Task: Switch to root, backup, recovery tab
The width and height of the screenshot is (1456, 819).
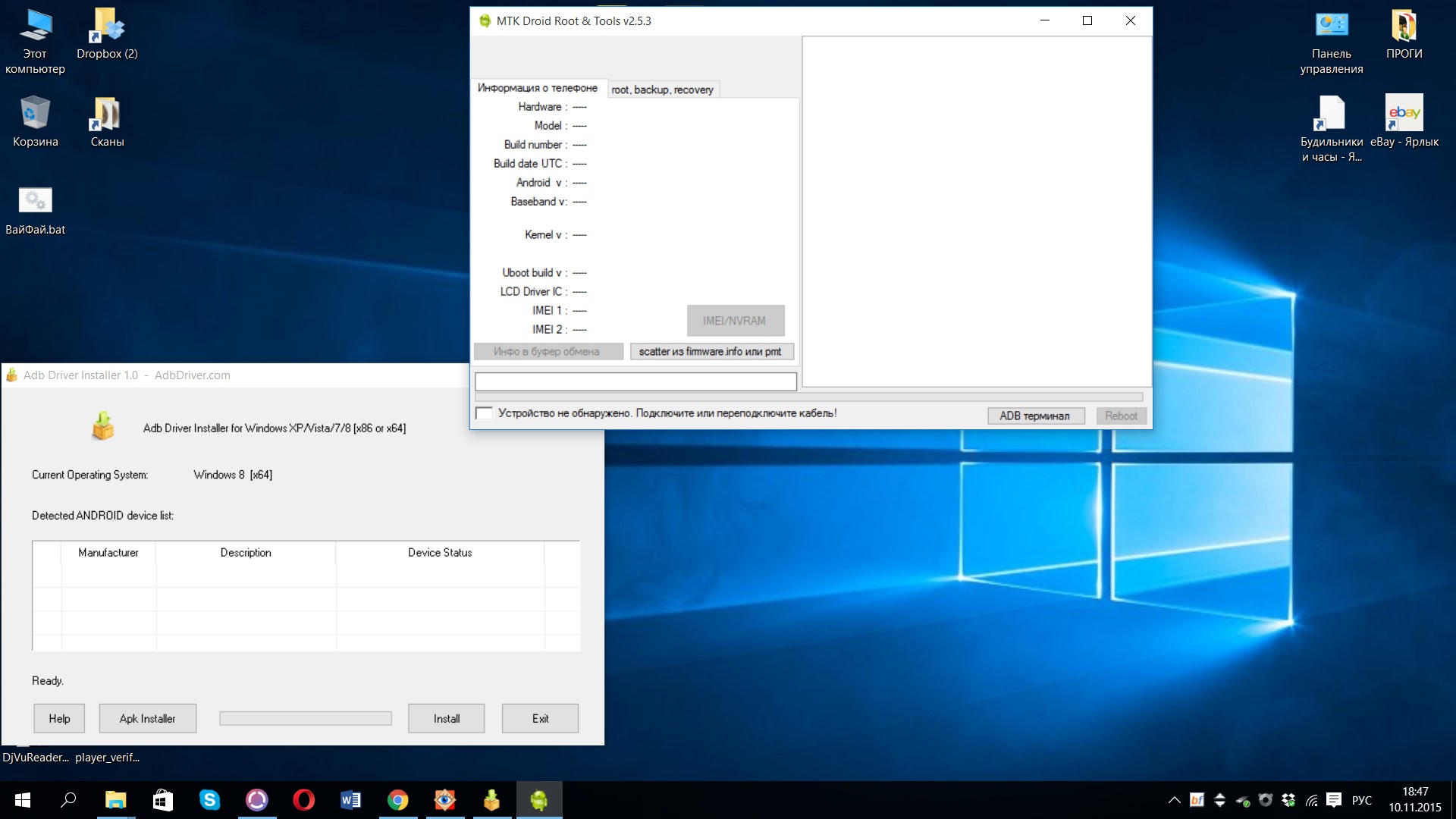Action: pyautogui.click(x=662, y=89)
